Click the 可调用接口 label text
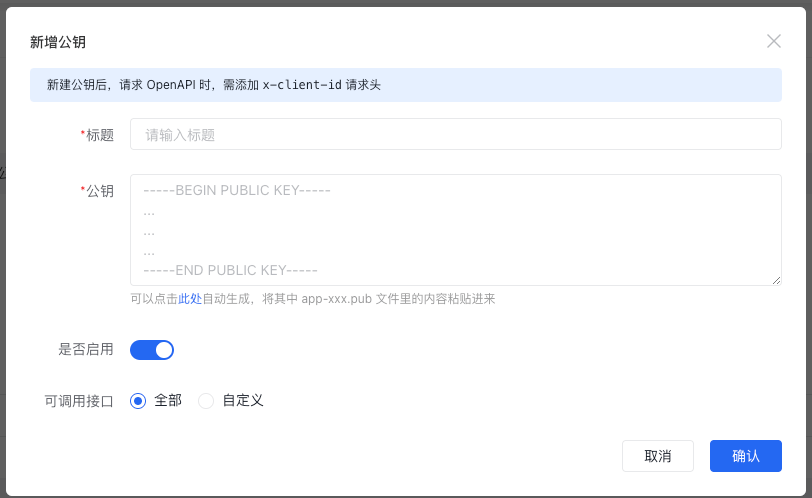 [x=79, y=401]
